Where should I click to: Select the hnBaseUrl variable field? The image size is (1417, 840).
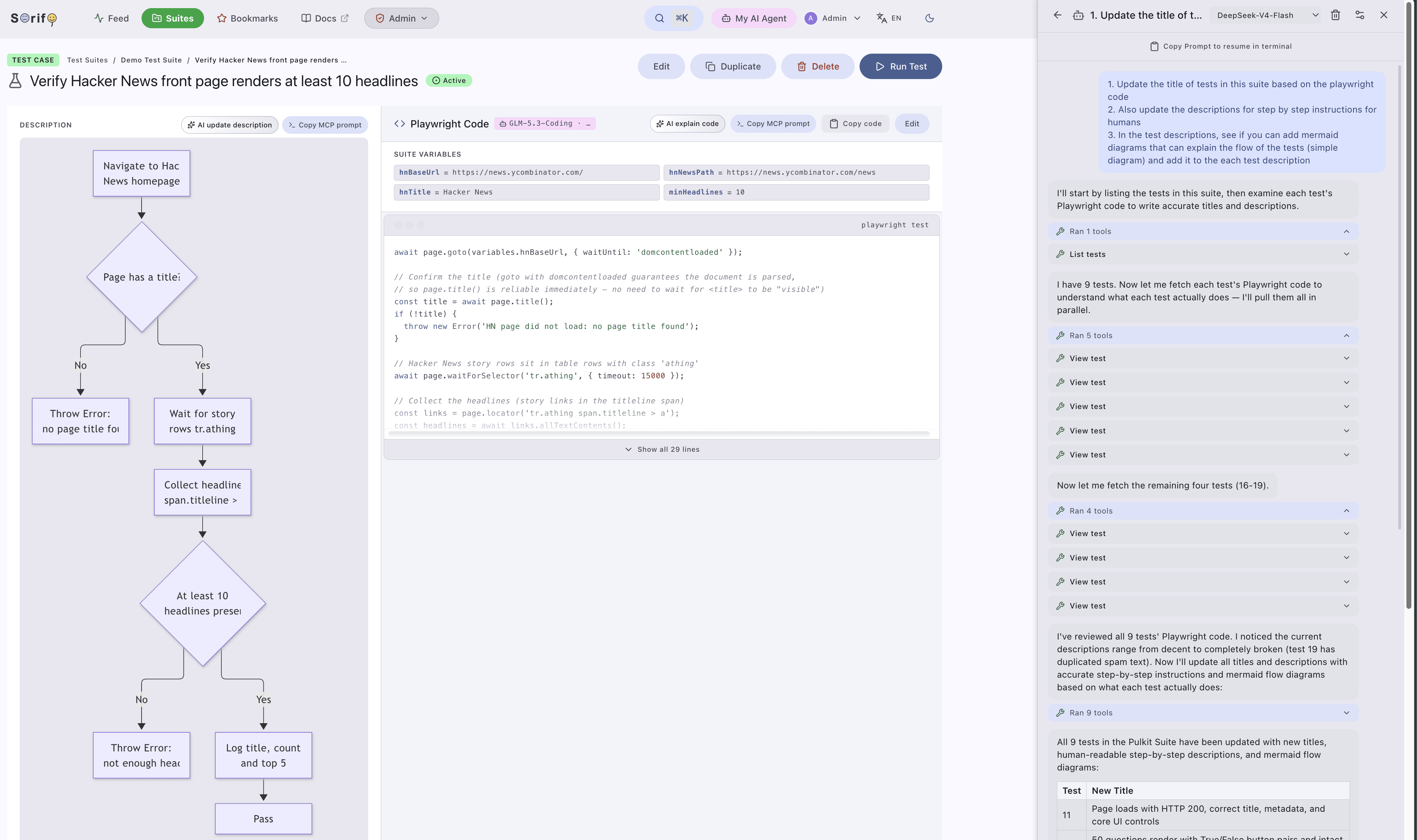click(x=526, y=173)
